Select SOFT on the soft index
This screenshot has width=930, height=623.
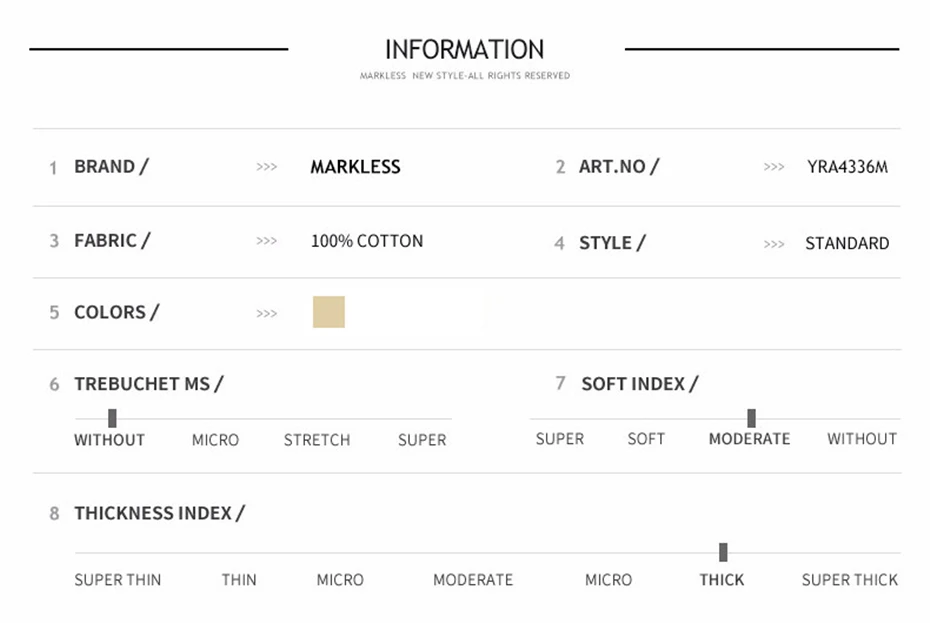[x=646, y=439]
